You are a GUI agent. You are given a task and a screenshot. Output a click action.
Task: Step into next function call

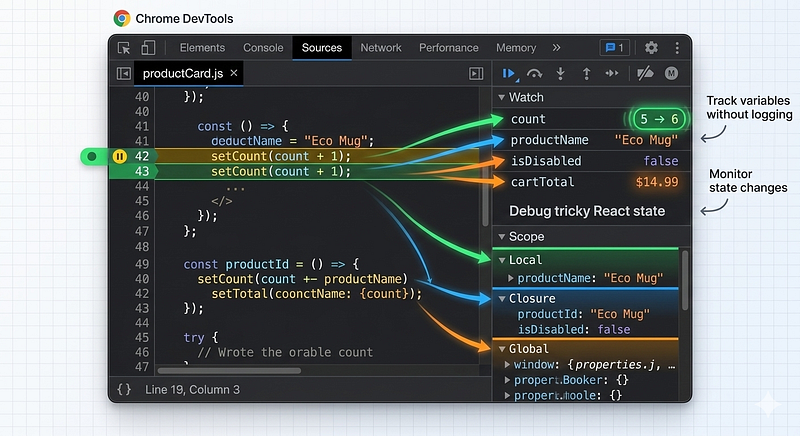pos(560,74)
